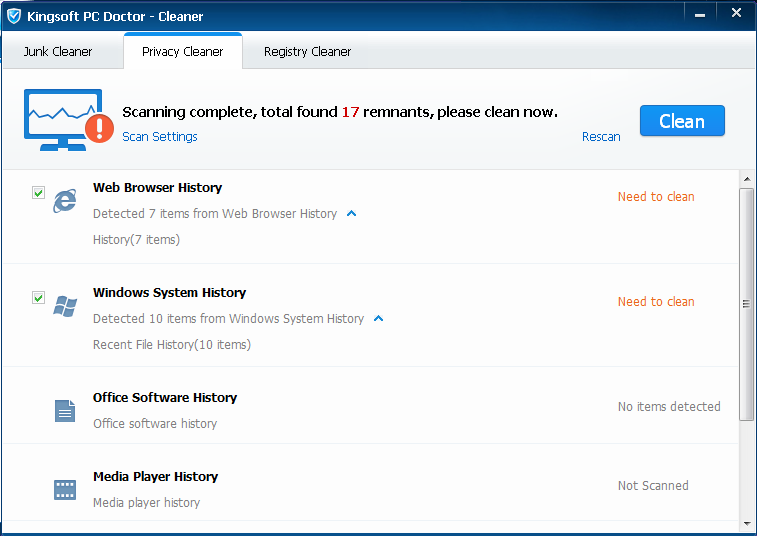Viewport: 757px width, 536px height.
Task: Click 'Office Software History' title
Action: point(165,397)
